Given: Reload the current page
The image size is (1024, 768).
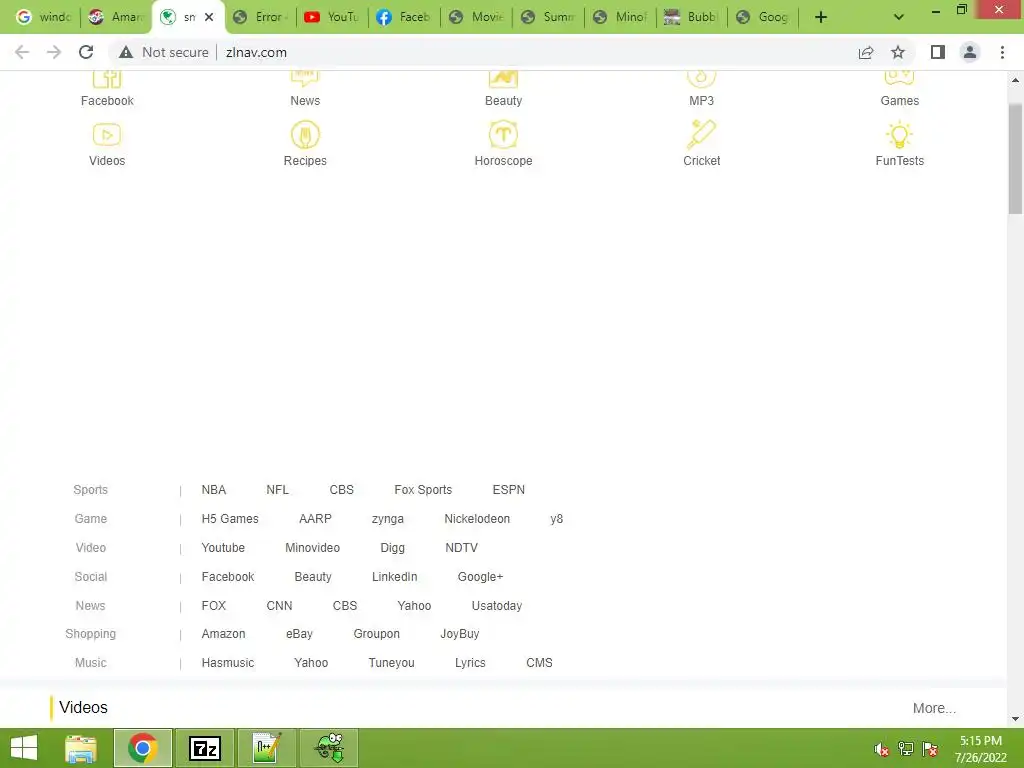Looking at the screenshot, I should [86, 52].
